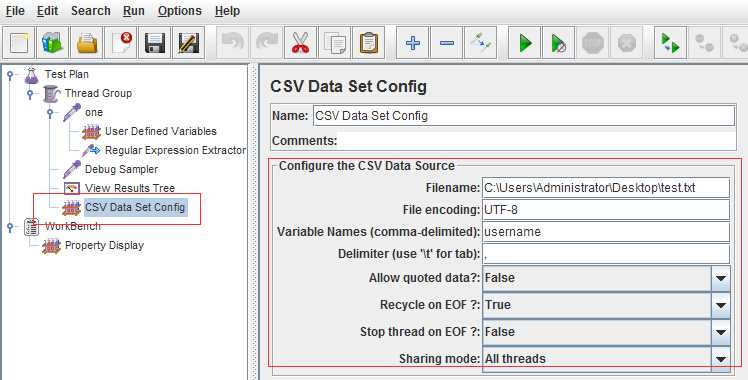The image size is (748, 380).
Task: Open the File menu
Action: pyautogui.click(x=15, y=10)
